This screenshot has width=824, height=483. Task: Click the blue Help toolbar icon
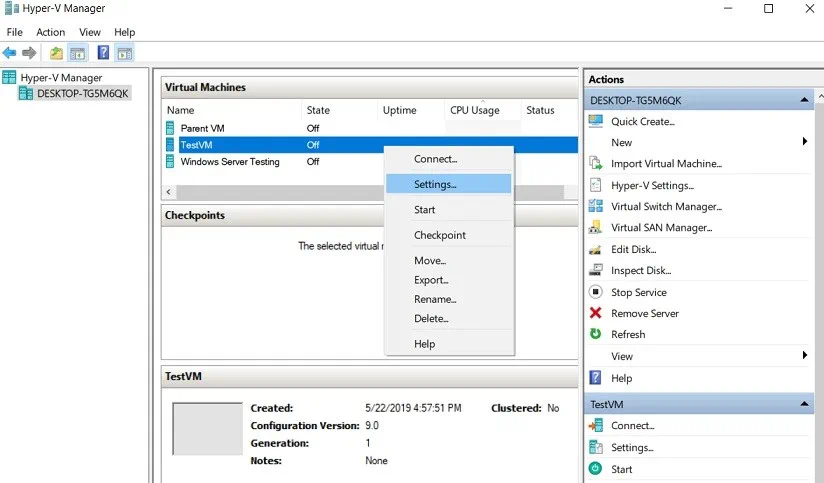tap(103, 53)
